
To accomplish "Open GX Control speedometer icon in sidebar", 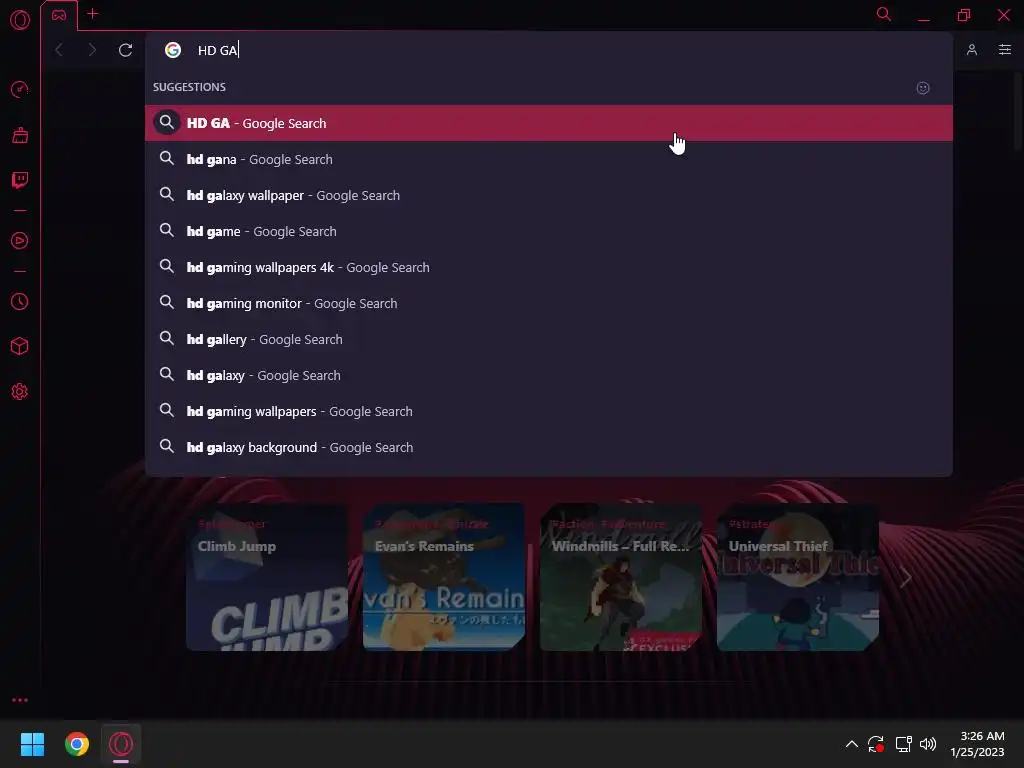I will (20, 89).
